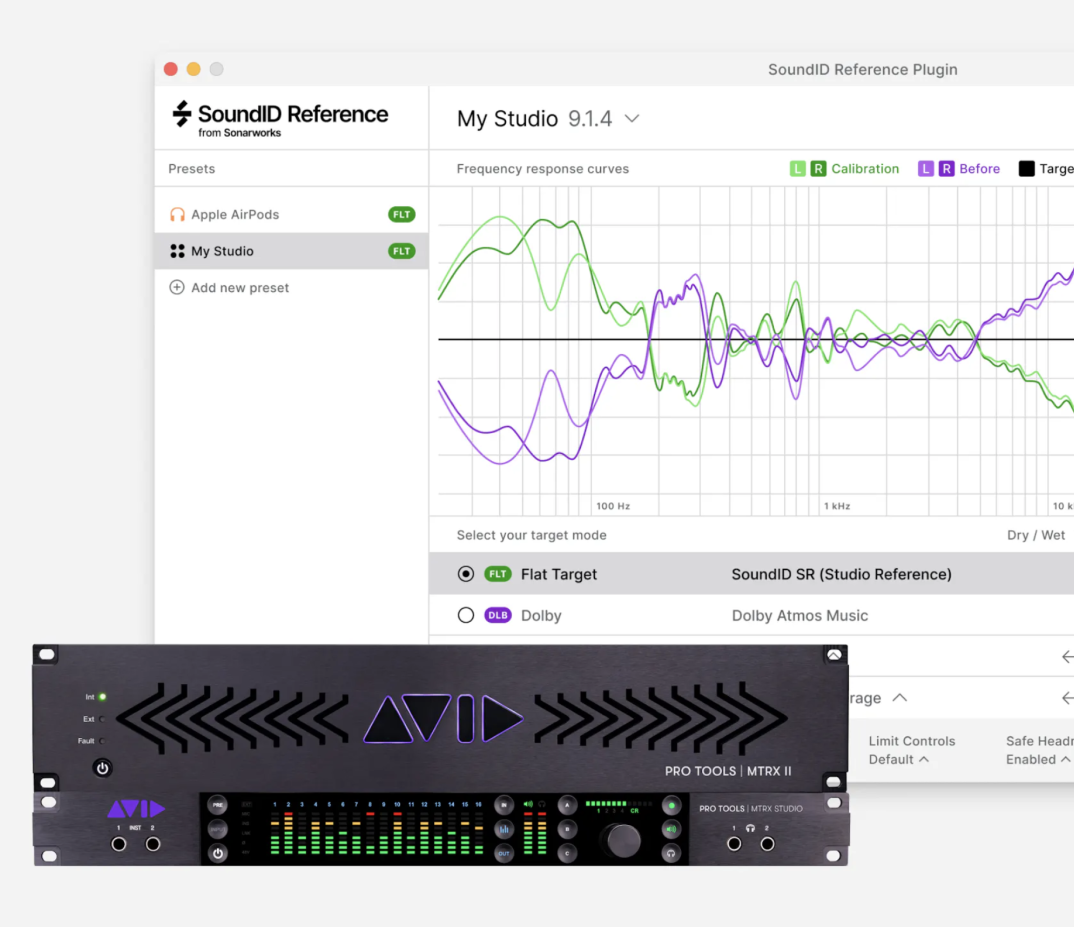Collapse the chevron next to 'rage' label

[x=900, y=697]
